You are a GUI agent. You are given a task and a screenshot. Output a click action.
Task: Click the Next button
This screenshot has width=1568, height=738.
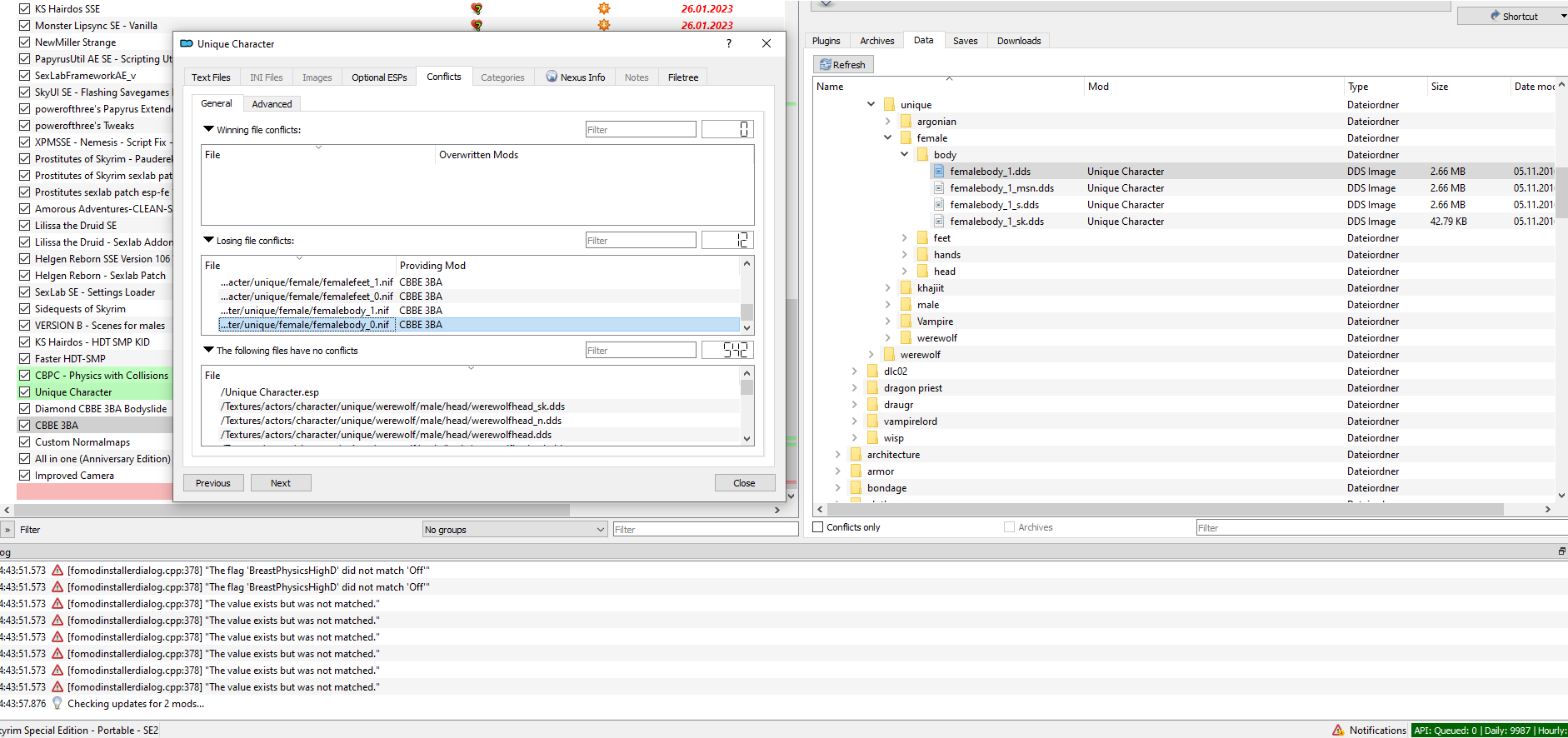pos(281,483)
